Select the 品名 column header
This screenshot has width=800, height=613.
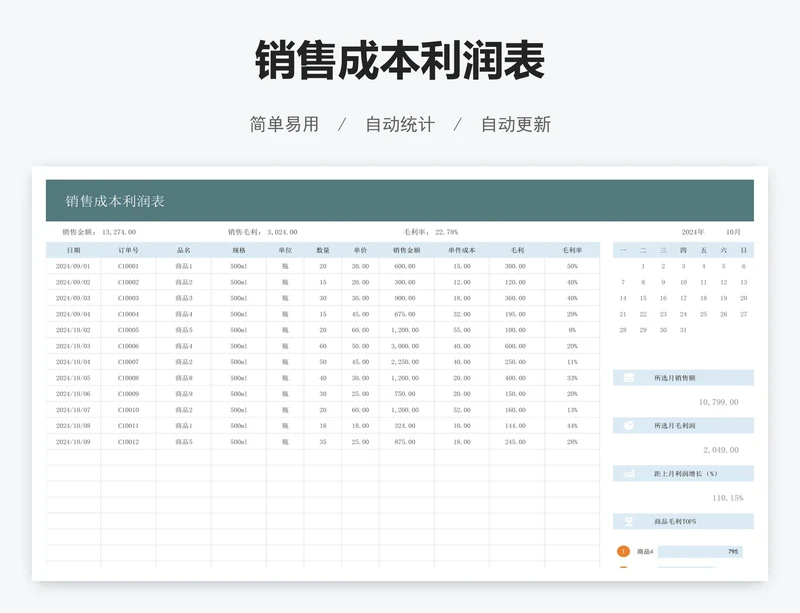click(x=184, y=250)
